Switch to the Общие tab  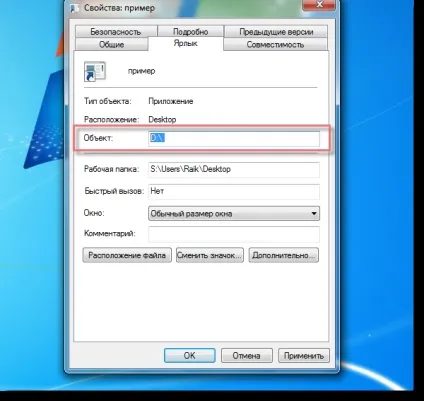click(x=111, y=44)
